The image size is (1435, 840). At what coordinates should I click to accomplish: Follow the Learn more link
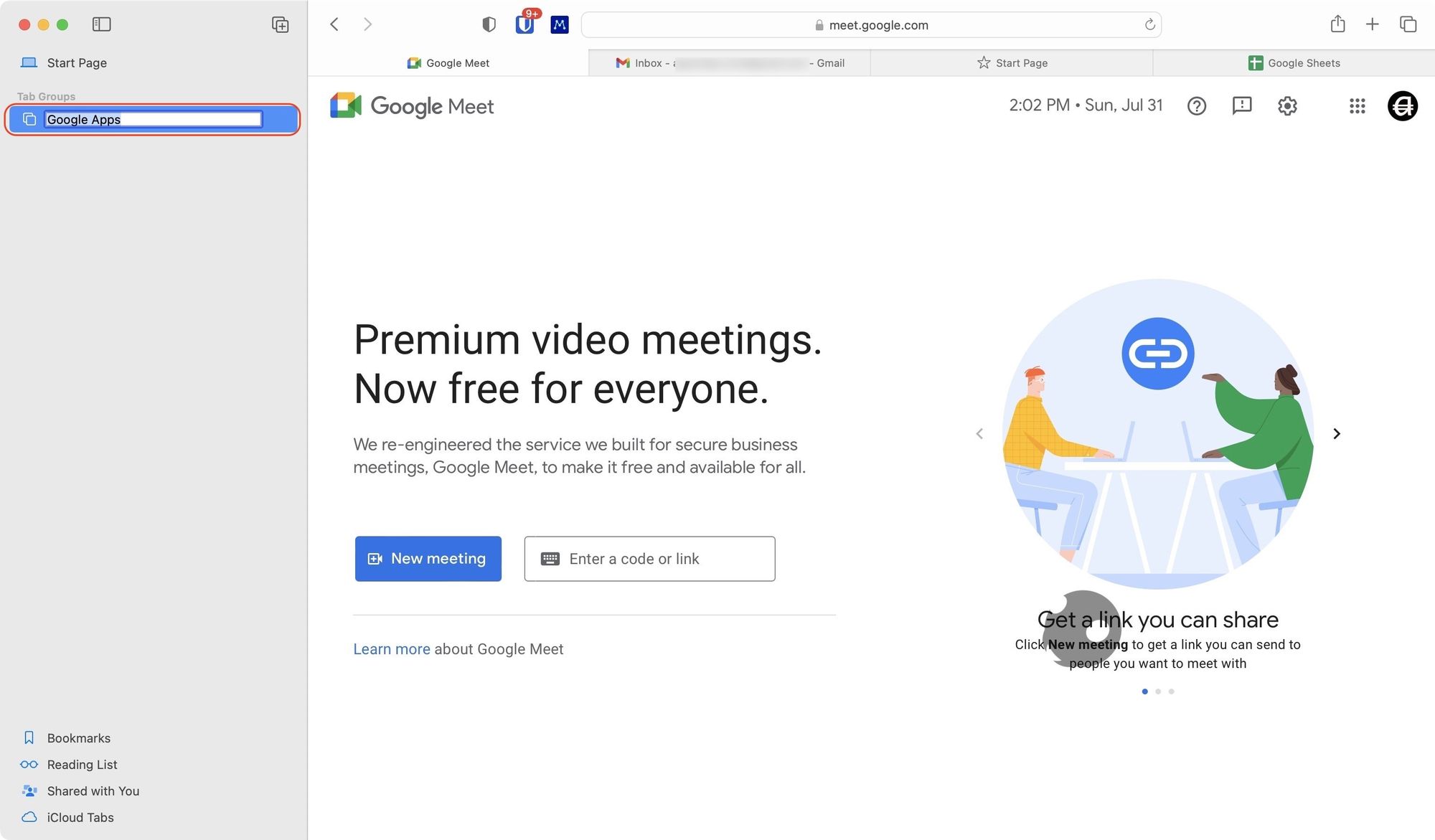click(x=391, y=649)
